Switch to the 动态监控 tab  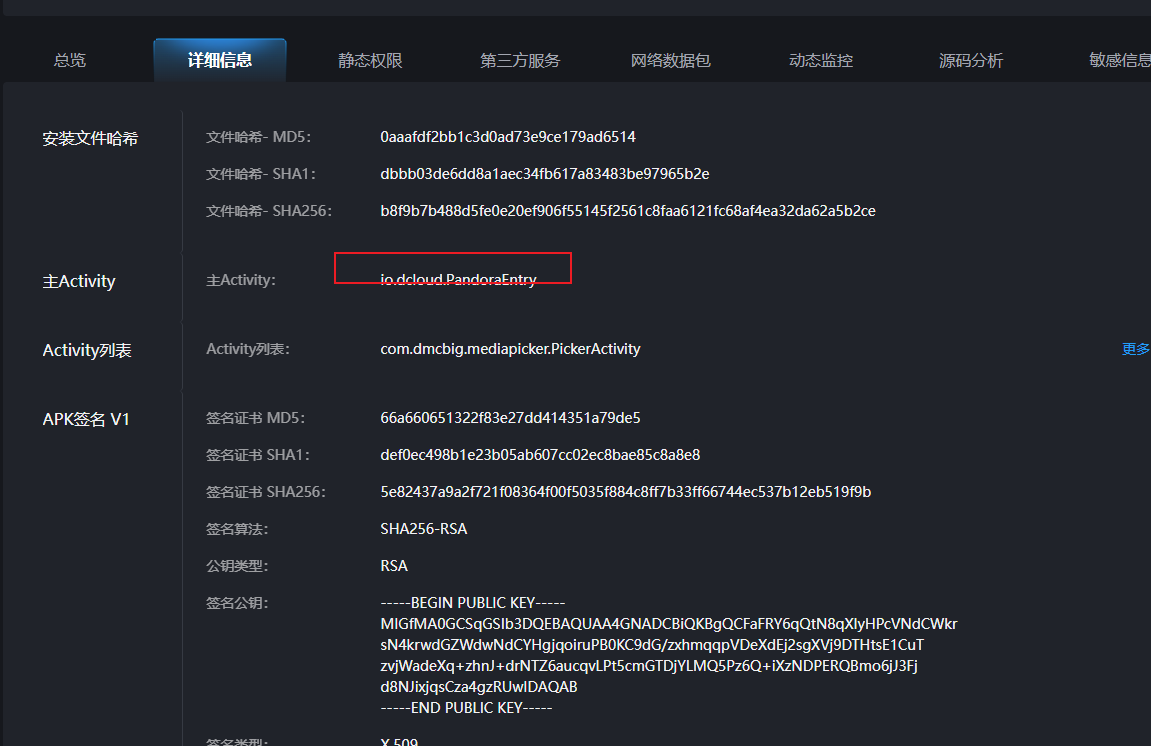click(821, 61)
